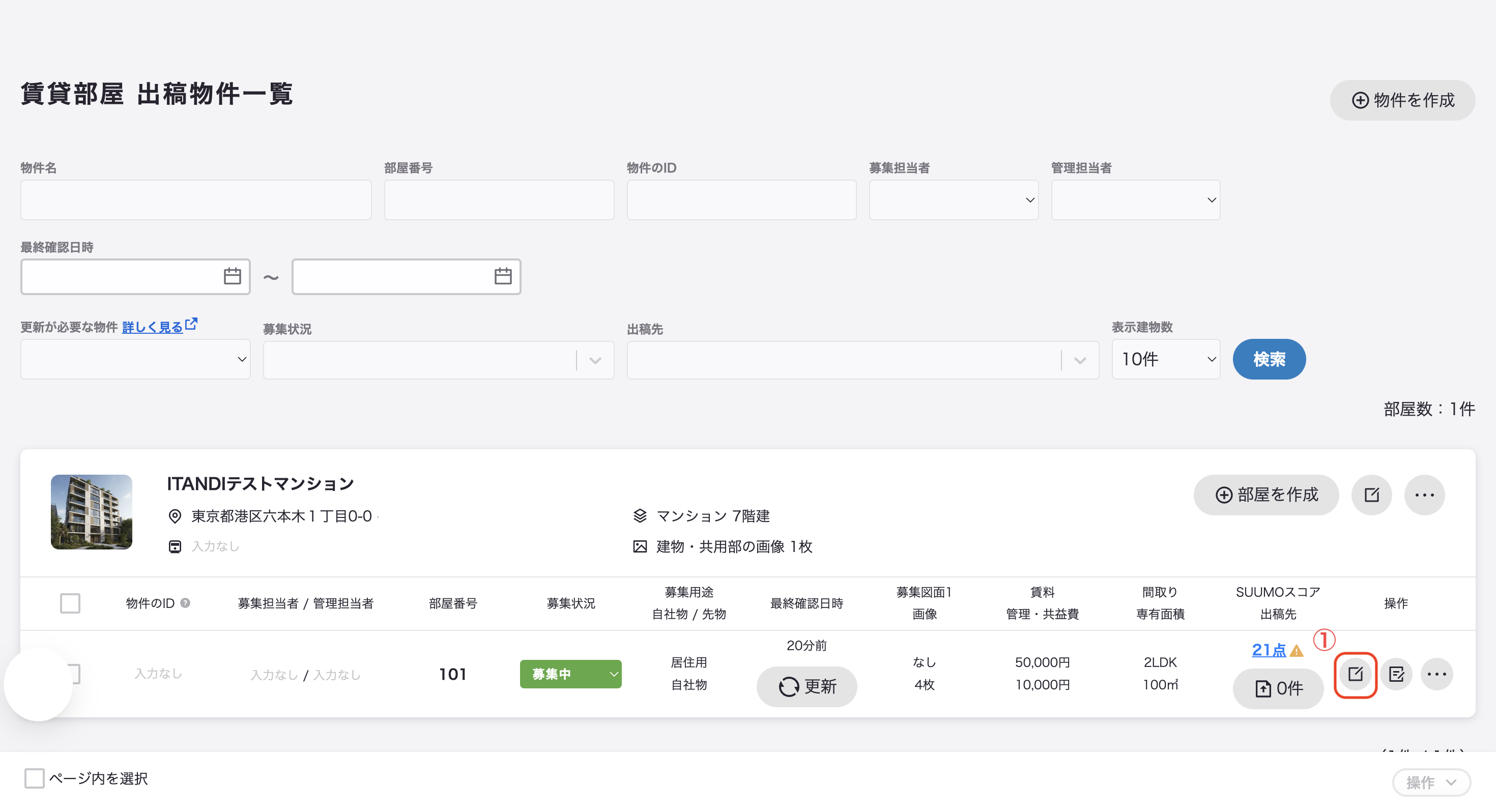Click the blue 検索 button
Viewport: 1496px width, 812px height.
tap(1269, 360)
